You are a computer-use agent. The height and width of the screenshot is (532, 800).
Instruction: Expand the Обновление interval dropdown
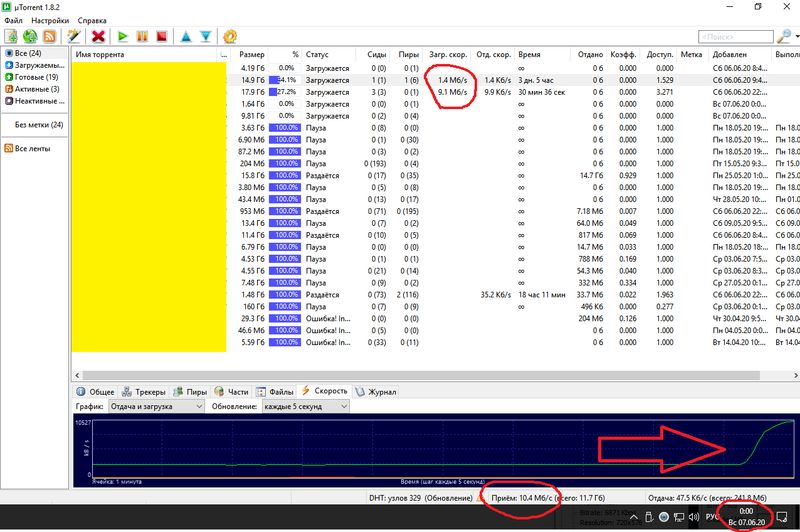tap(306, 407)
